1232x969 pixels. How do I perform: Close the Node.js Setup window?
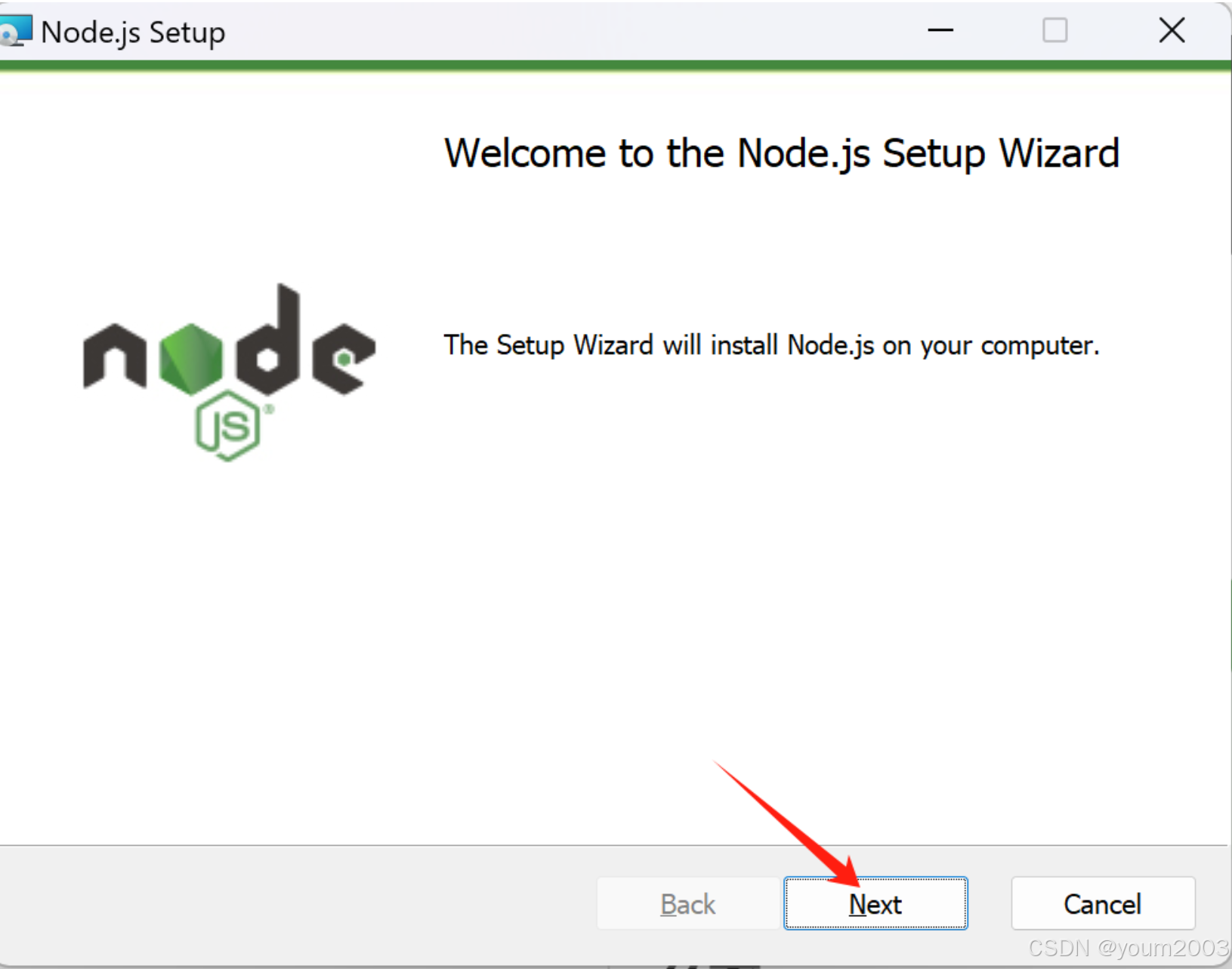point(1172,31)
